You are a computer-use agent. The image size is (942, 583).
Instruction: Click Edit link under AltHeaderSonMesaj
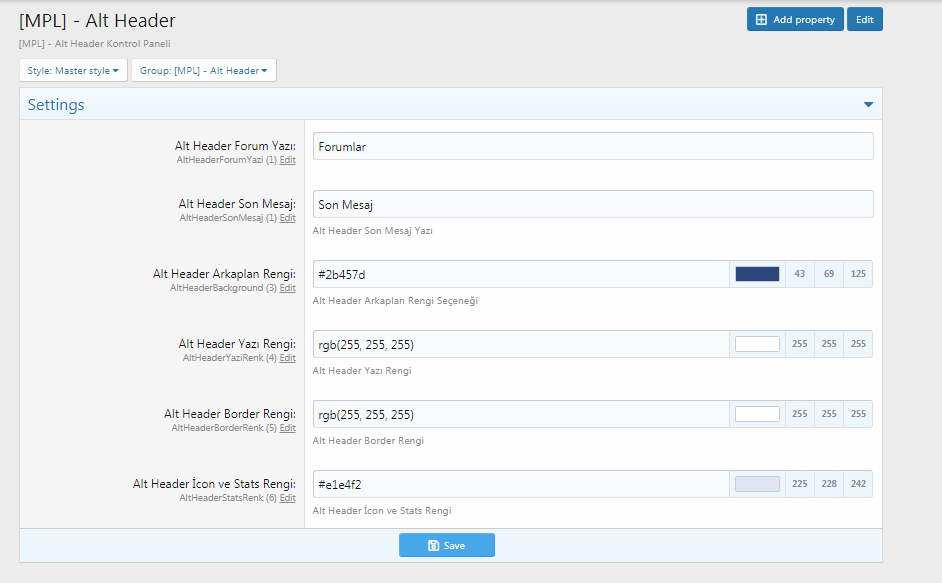[x=287, y=218]
